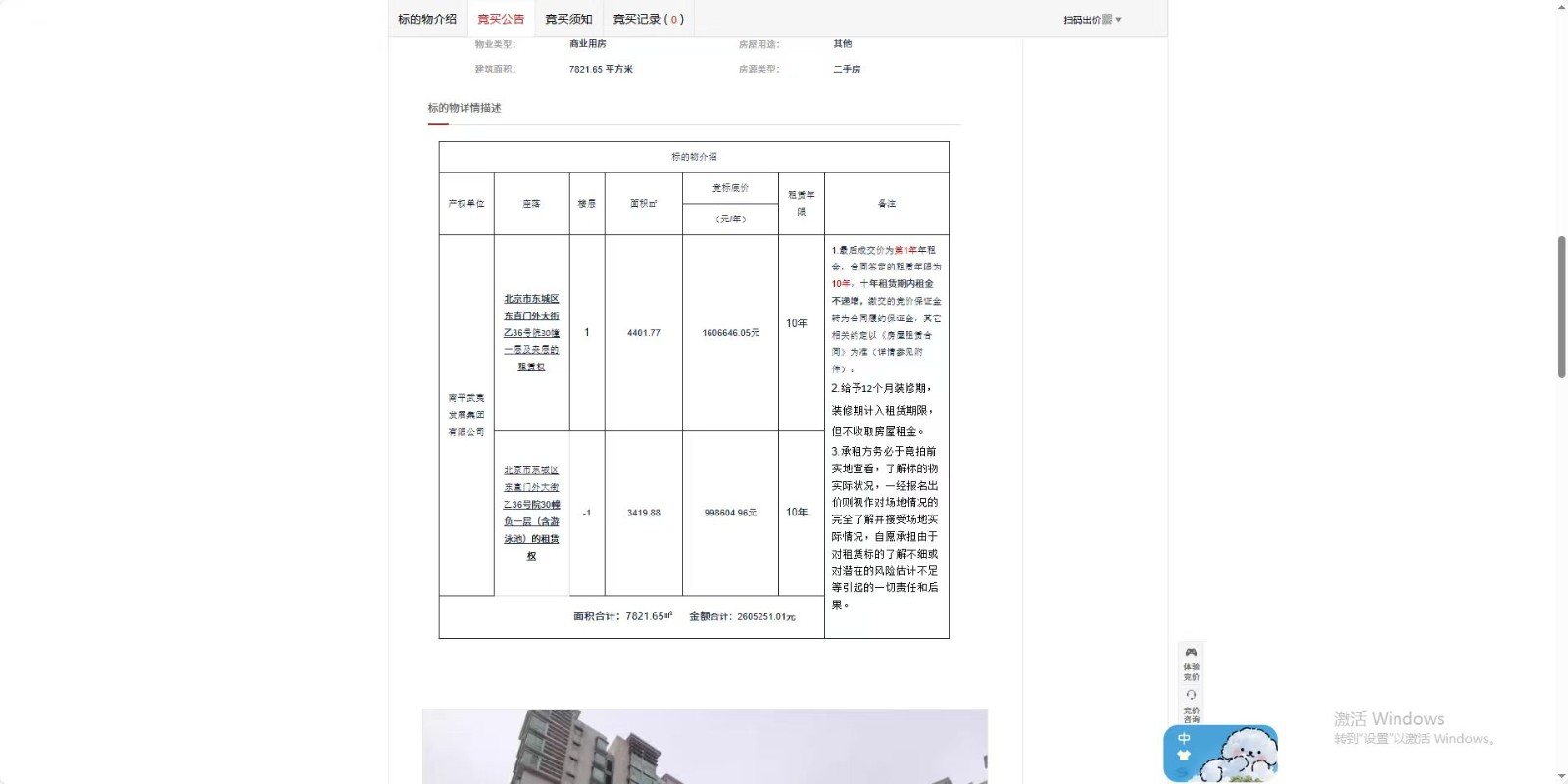
Task: Open the 30幢一层及夹层 lease address link
Action: pyautogui.click(x=531, y=332)
